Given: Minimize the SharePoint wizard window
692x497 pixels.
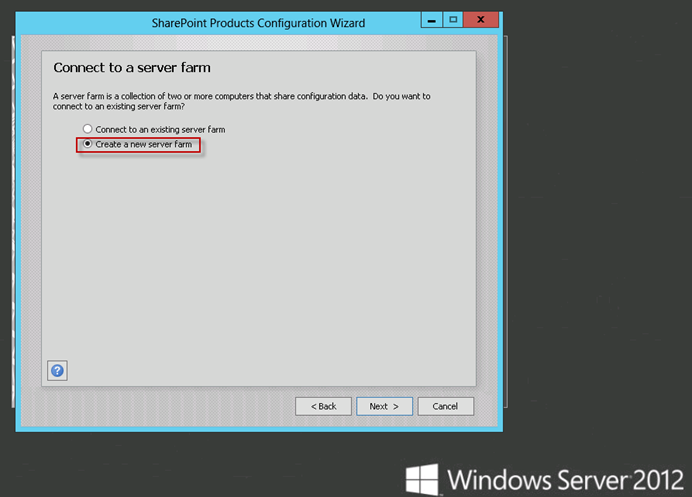Looking at the screenshot, I should pos(432,20).
